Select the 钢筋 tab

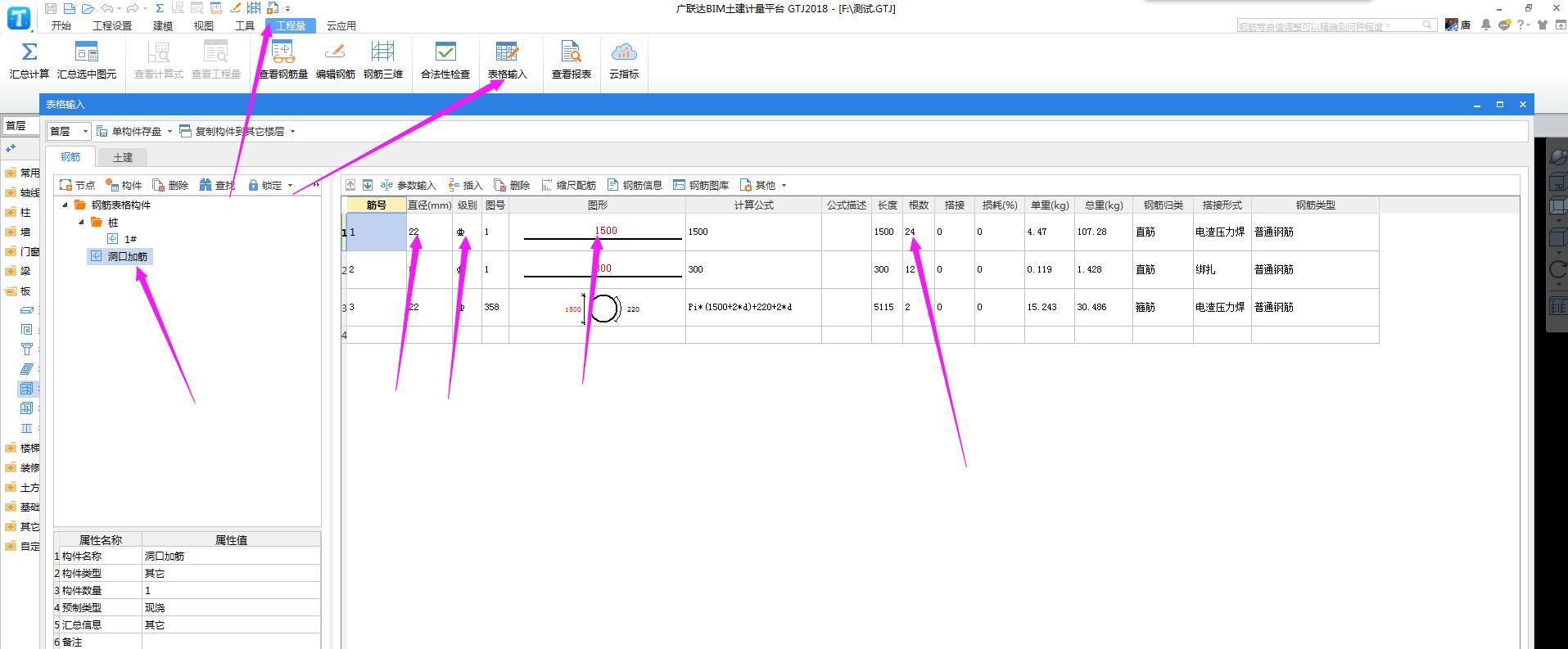(70, 156)
